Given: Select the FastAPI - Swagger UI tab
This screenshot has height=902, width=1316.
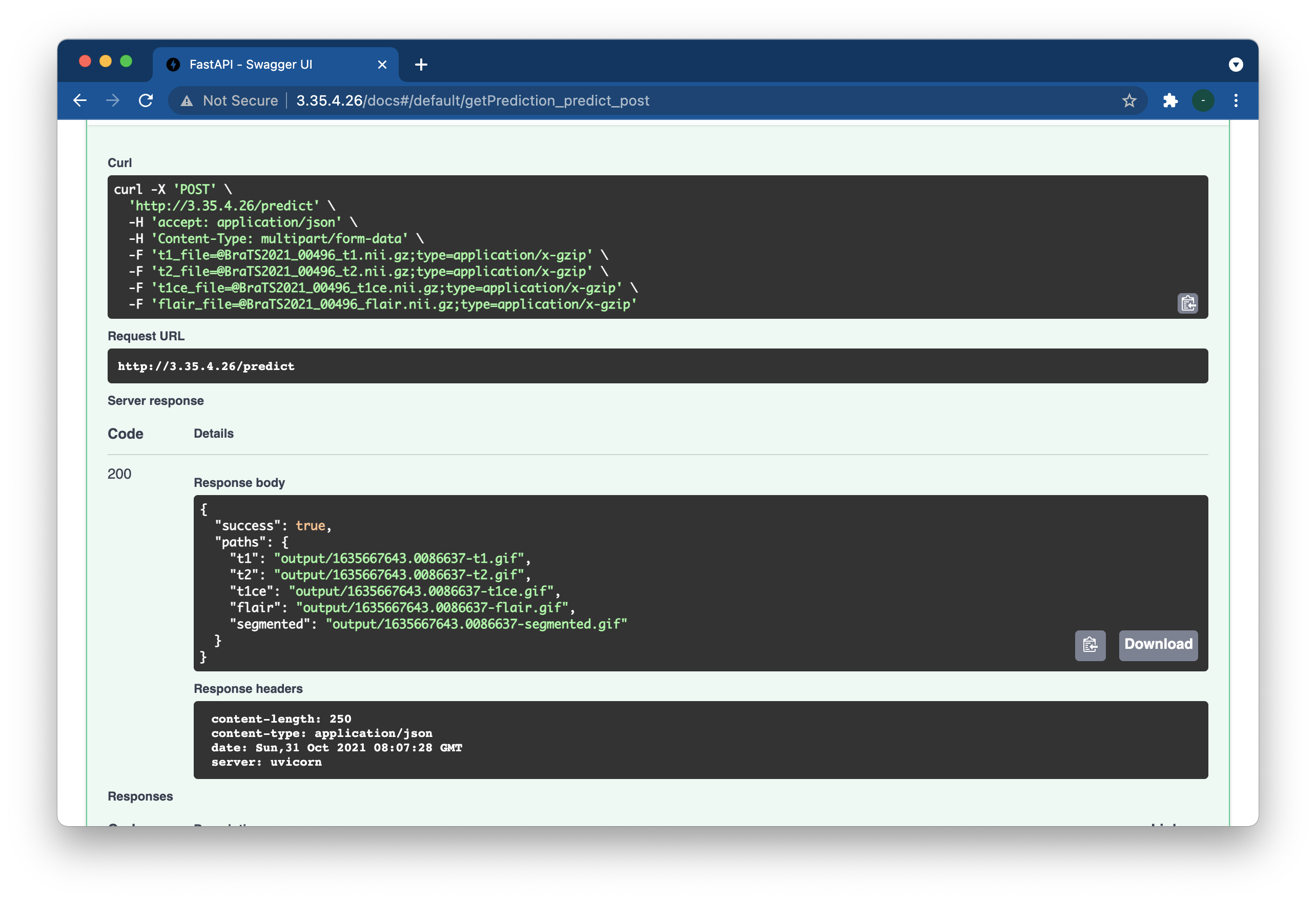Looking at the screenshot, I should 251,65.
